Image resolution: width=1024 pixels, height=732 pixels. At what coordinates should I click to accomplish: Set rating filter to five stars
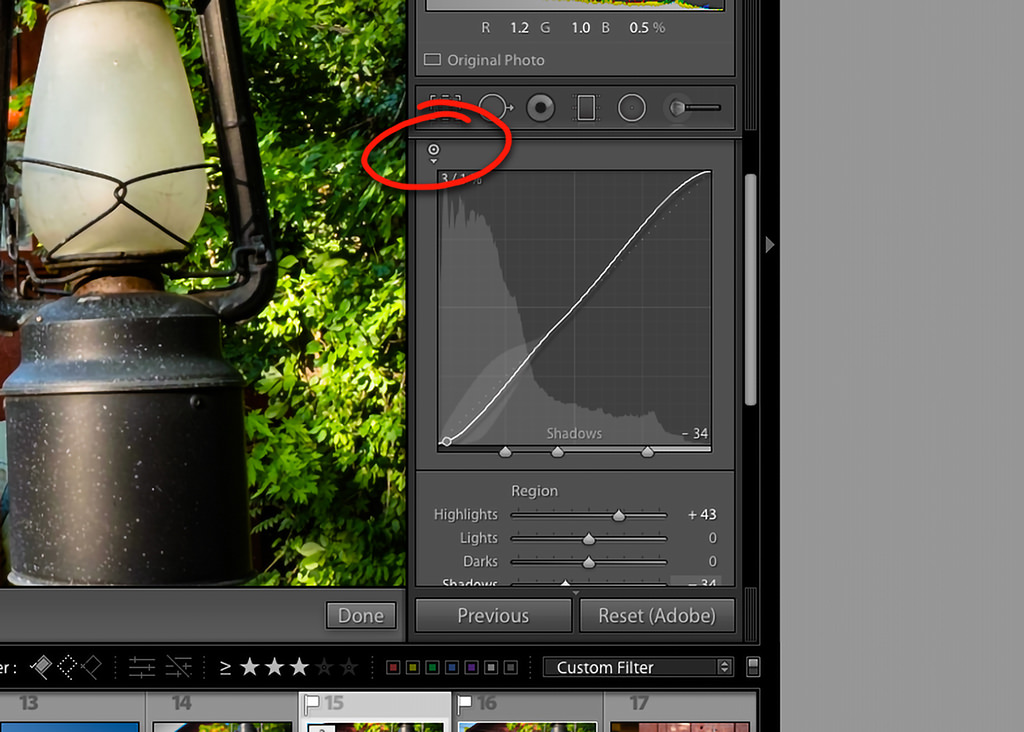point(349,667)
